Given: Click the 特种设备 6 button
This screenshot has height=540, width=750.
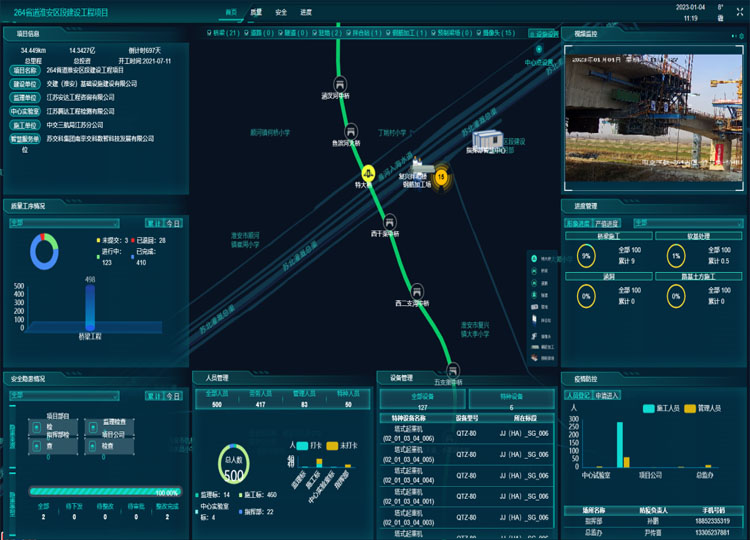Looking at the screenshot, I should (x=511, y=401).
